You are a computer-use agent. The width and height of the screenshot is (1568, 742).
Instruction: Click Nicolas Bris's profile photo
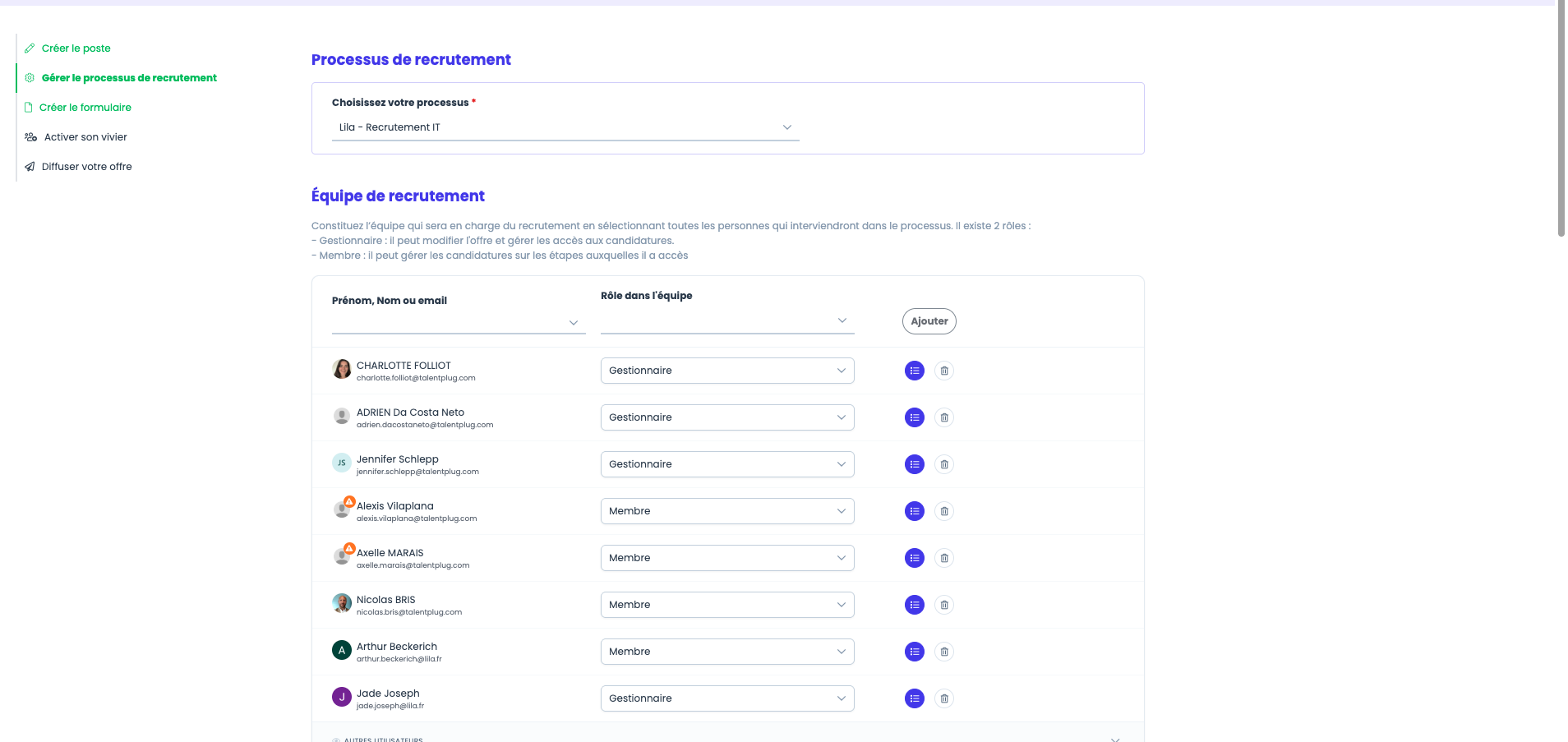point(342,603)
